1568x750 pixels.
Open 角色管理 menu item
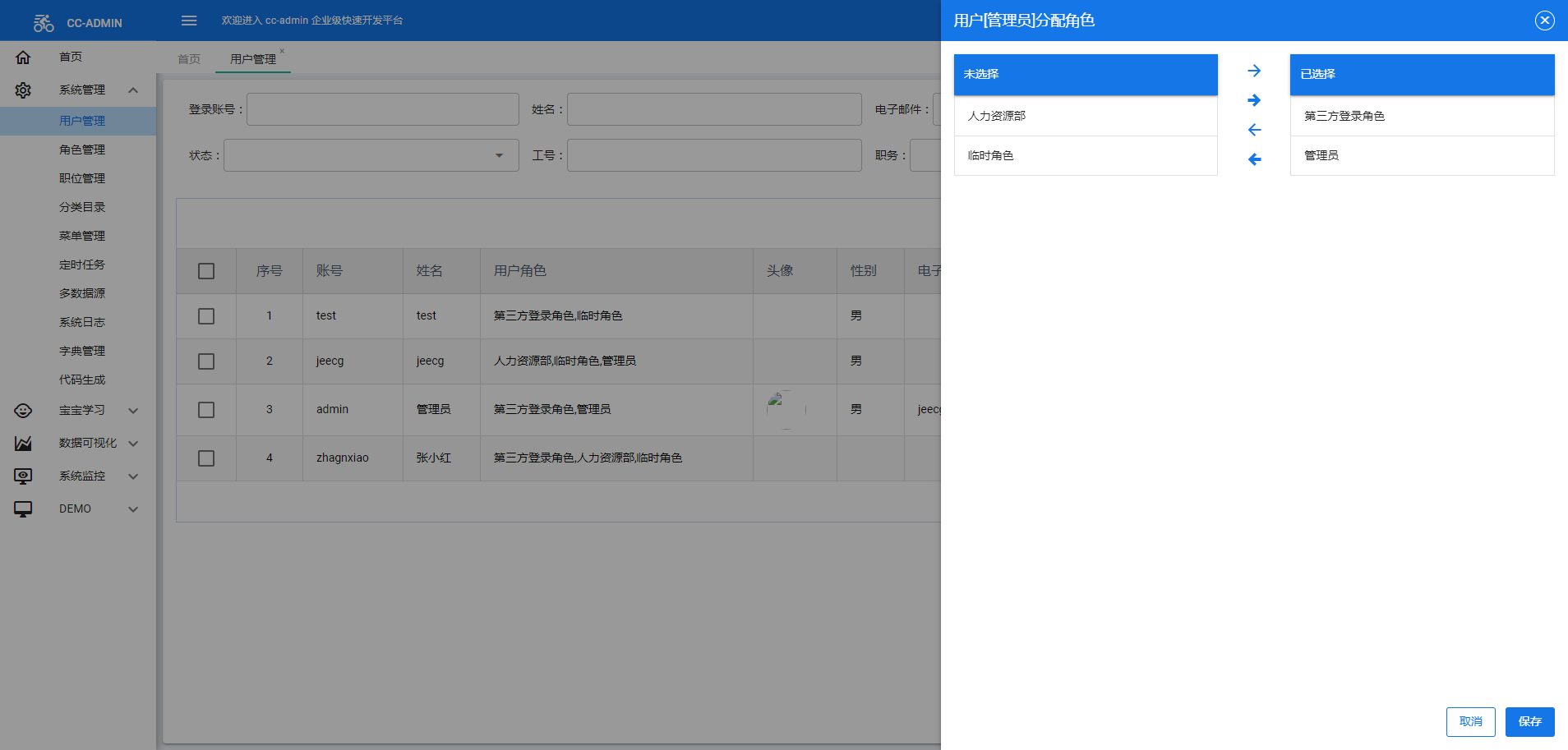(x=78, y=150)
